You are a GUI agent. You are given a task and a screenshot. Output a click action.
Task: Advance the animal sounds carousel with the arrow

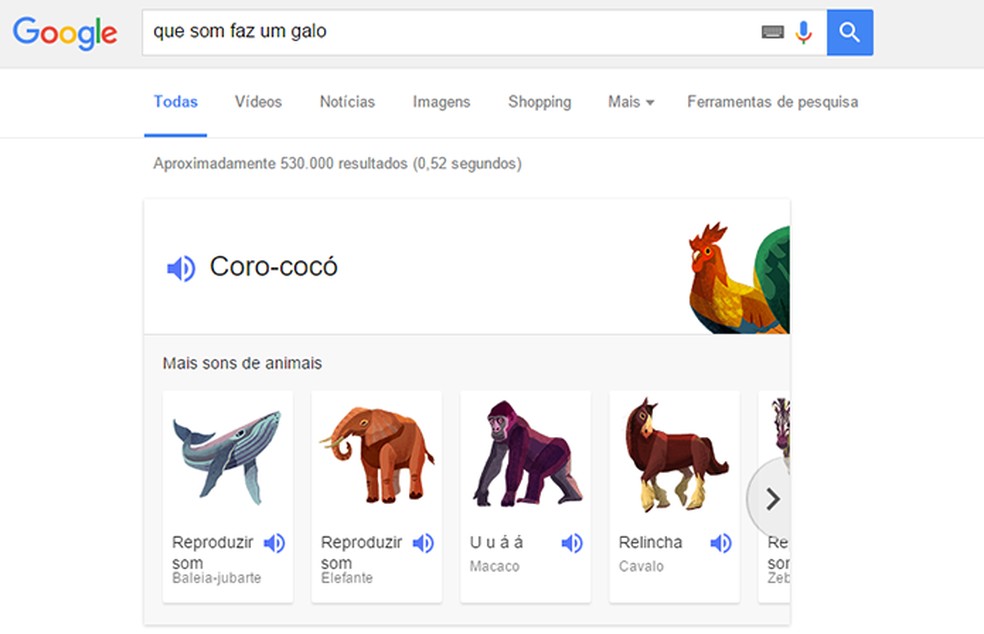tap(771, 498)
